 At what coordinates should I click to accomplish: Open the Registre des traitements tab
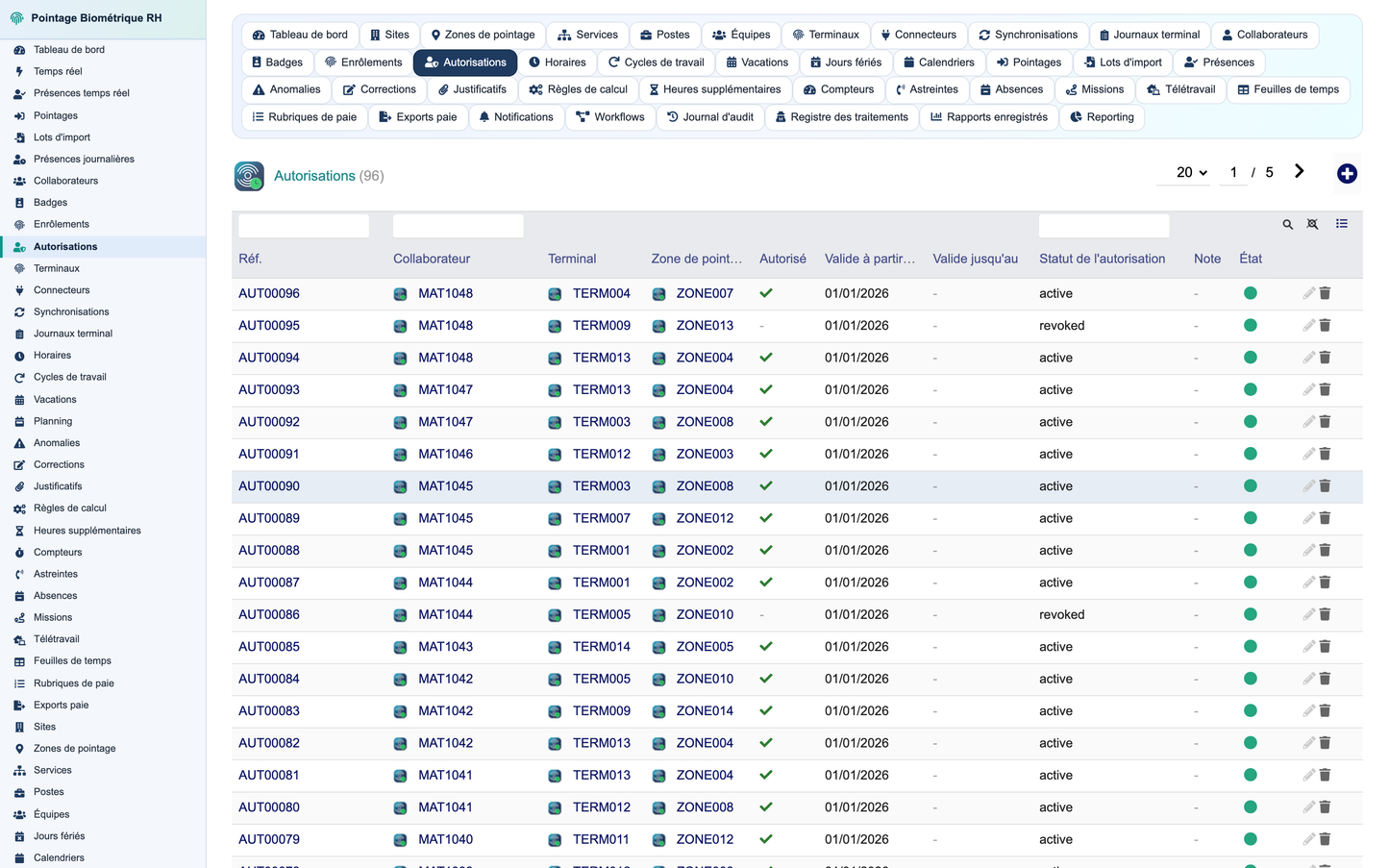tap(840, 117)
